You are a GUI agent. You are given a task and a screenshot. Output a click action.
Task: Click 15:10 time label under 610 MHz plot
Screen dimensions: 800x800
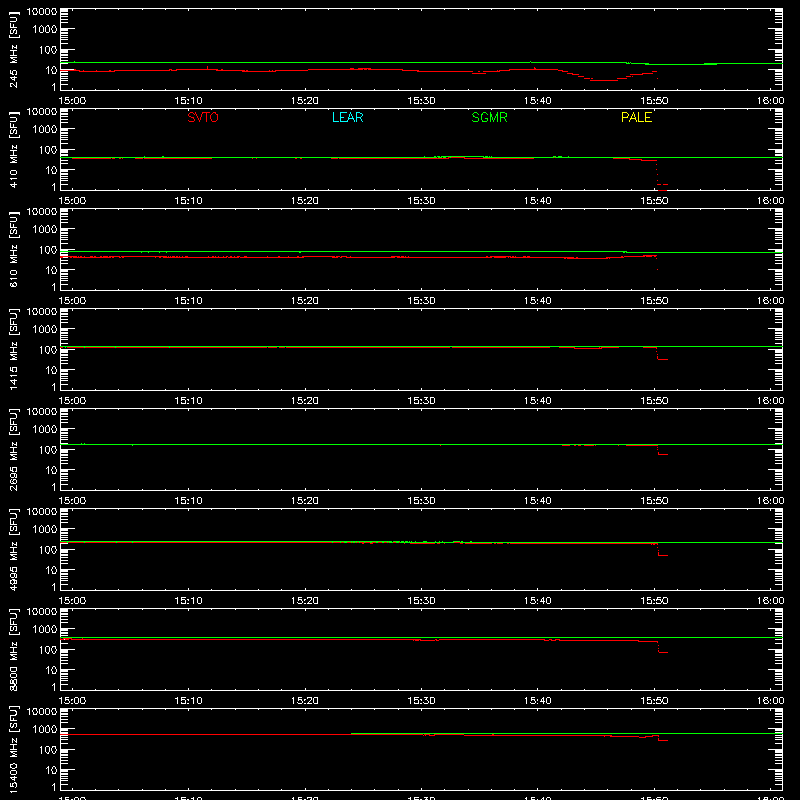[x=188, y=301]
